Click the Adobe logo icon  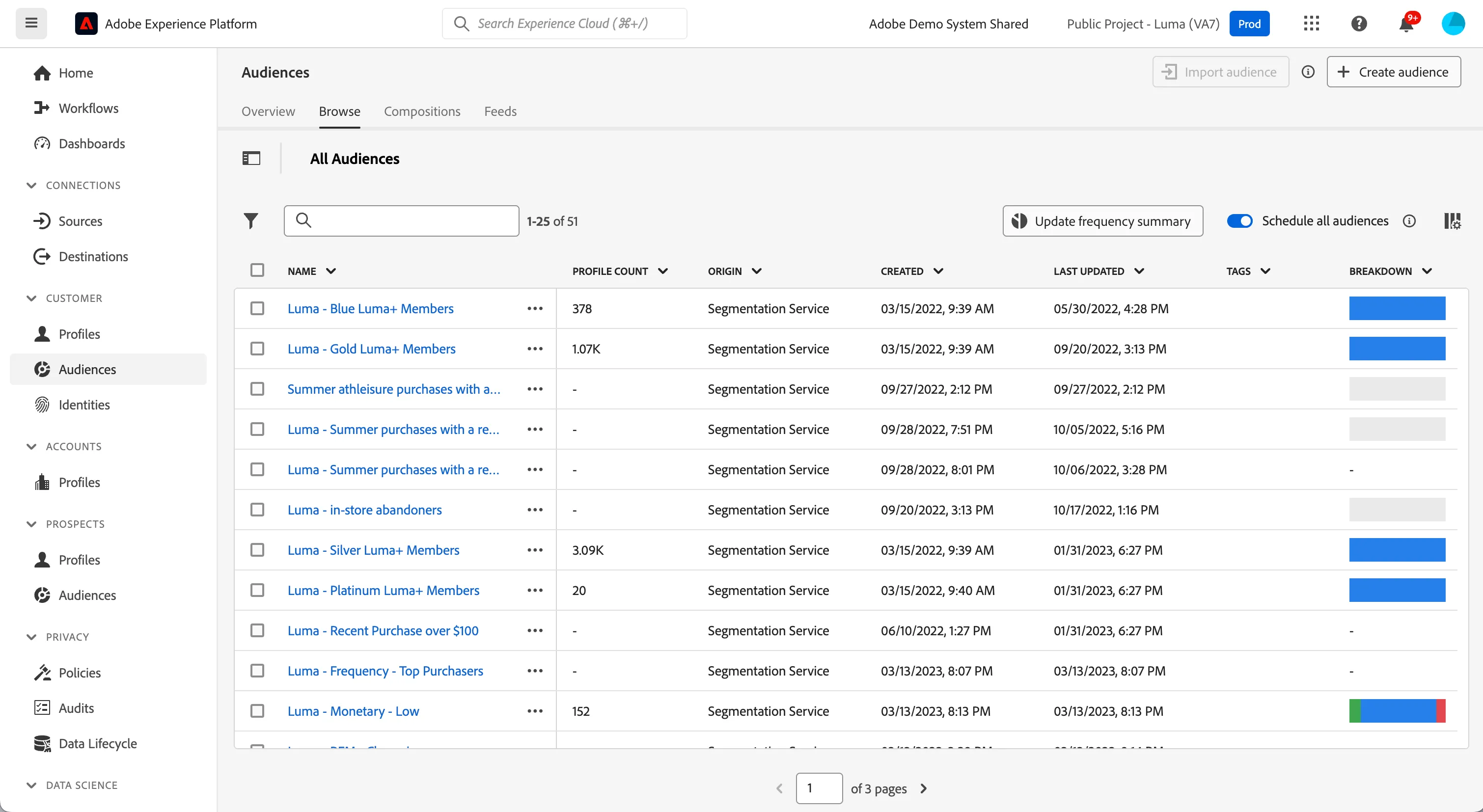coord(86,24)
